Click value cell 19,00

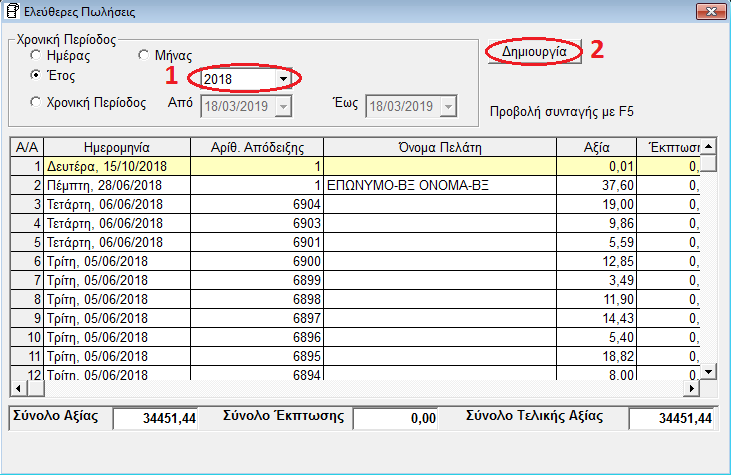pyautogui.click(x=596, y=204)
